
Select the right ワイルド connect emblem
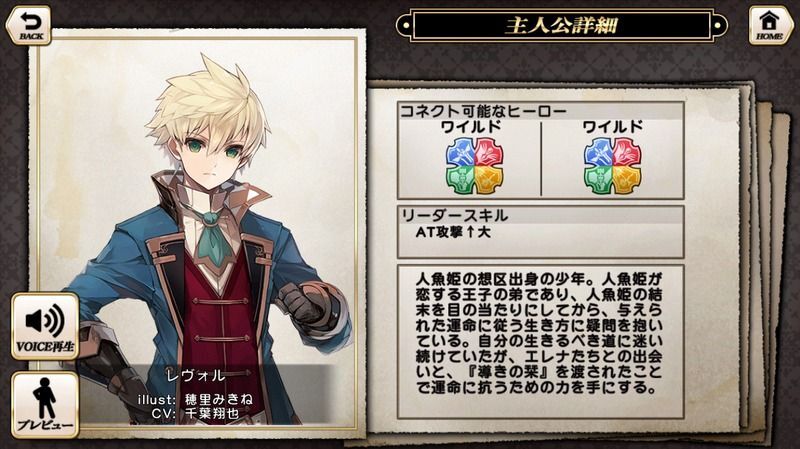pyautogui.click(x=612, y=166)
